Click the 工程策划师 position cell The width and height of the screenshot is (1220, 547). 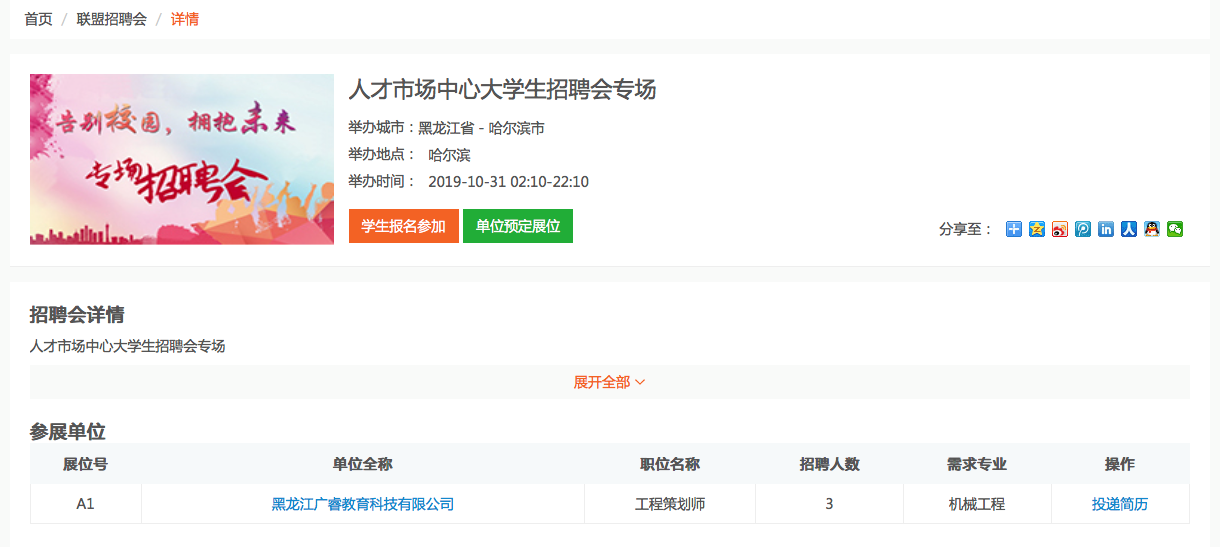tap(669, 504)
